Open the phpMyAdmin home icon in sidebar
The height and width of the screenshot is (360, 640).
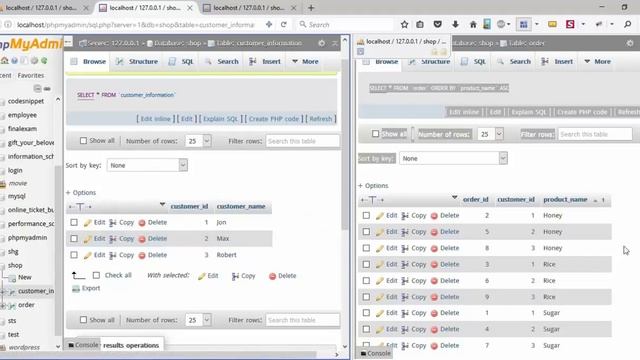click(x=4, y=61)
